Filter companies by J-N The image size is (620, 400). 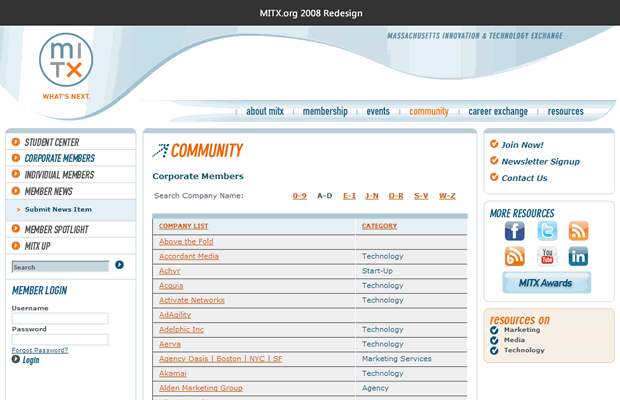tap(372, 196)
